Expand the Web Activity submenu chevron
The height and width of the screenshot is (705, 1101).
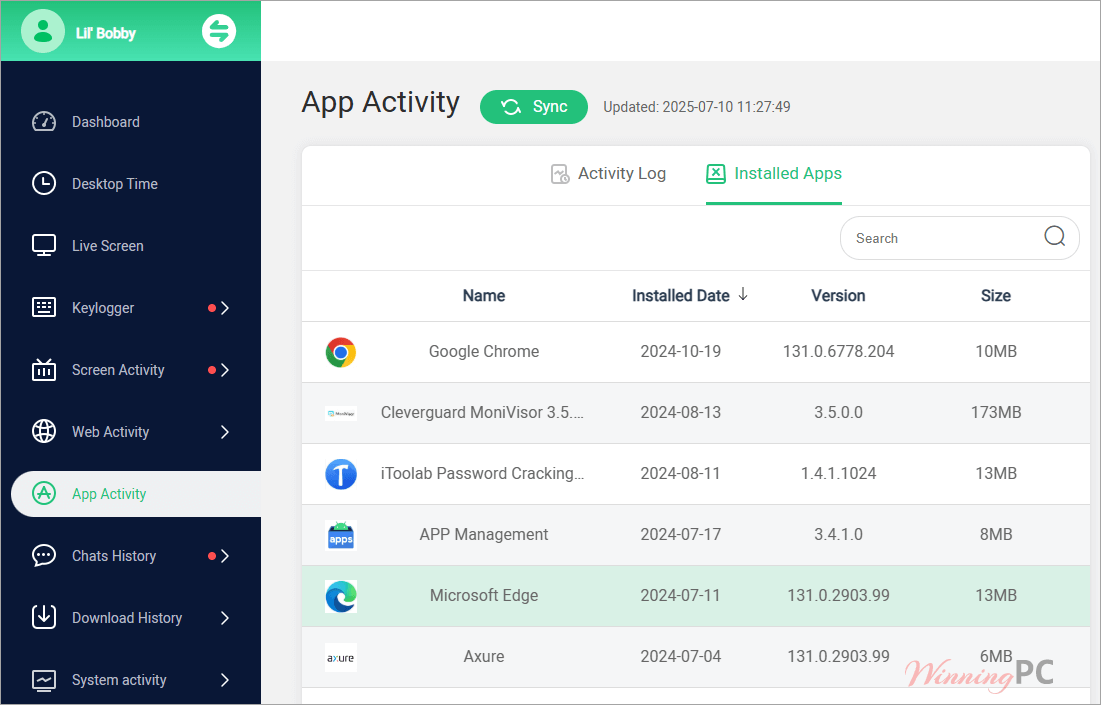pyautogui.click(x=225, y=432)
